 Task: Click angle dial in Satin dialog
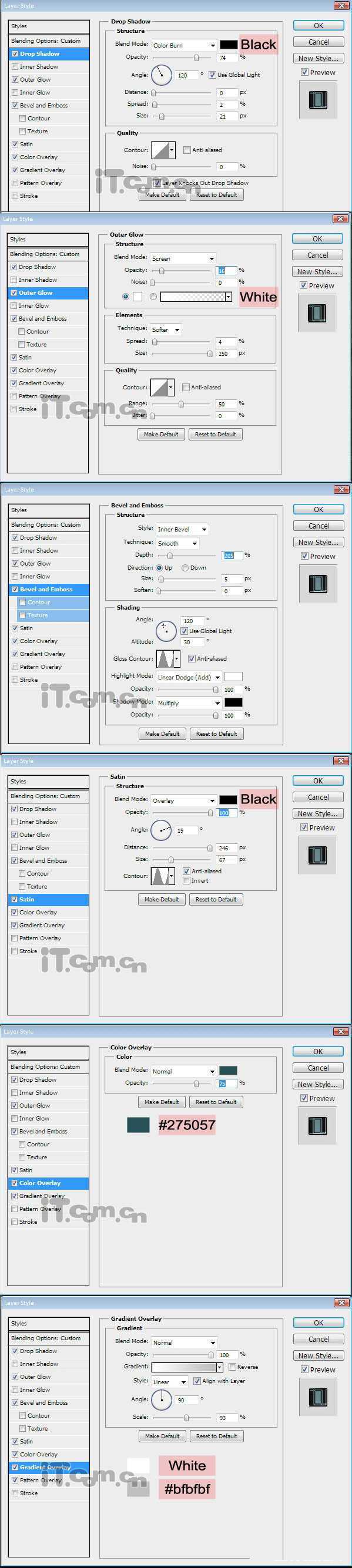(161, 830)
